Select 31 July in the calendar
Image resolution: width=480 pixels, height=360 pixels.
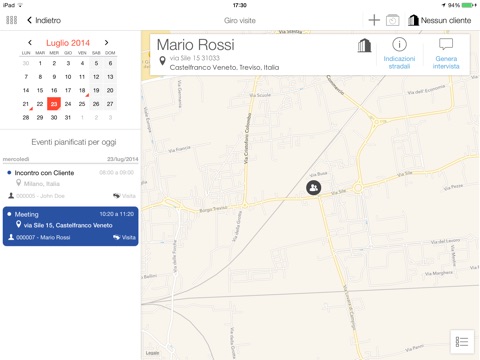(68, 117)
